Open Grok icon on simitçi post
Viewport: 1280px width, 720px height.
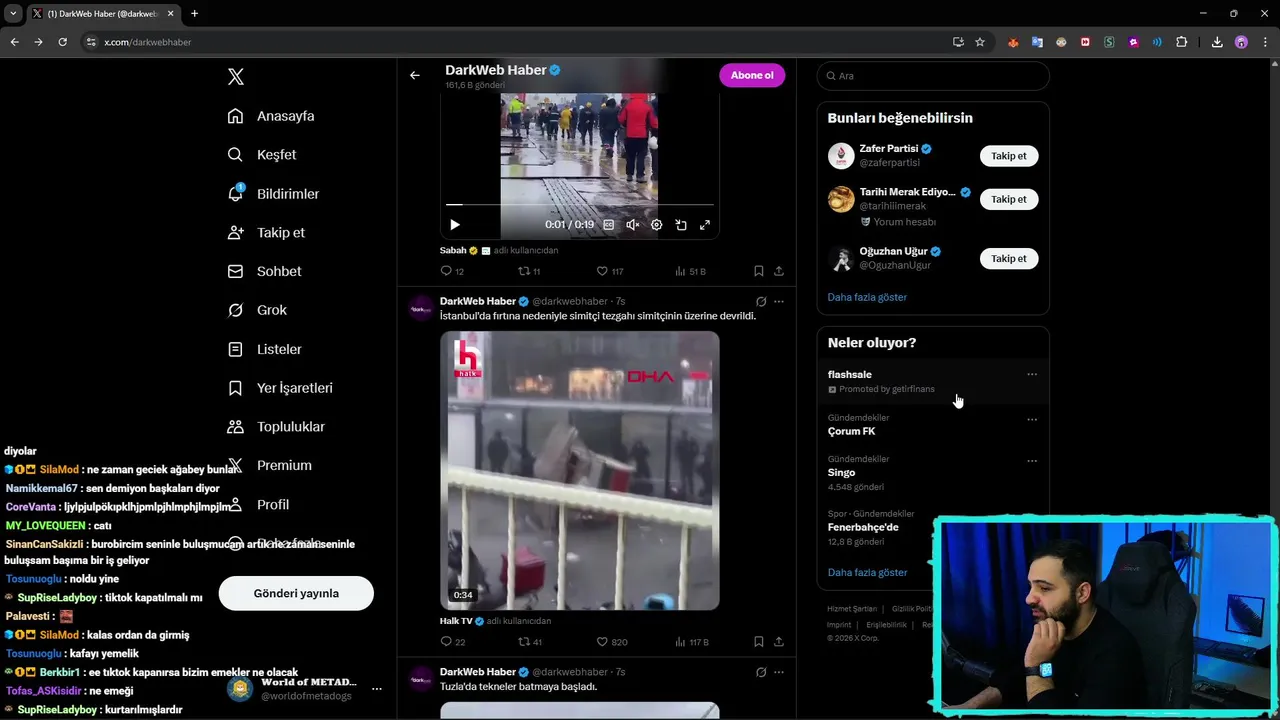click(761, 301)
